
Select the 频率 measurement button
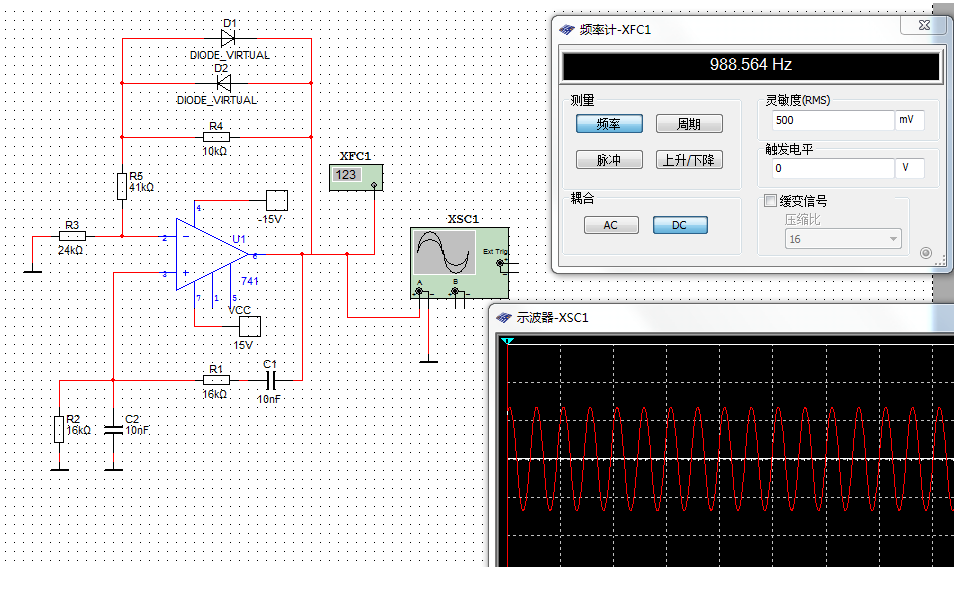(609, 124)
